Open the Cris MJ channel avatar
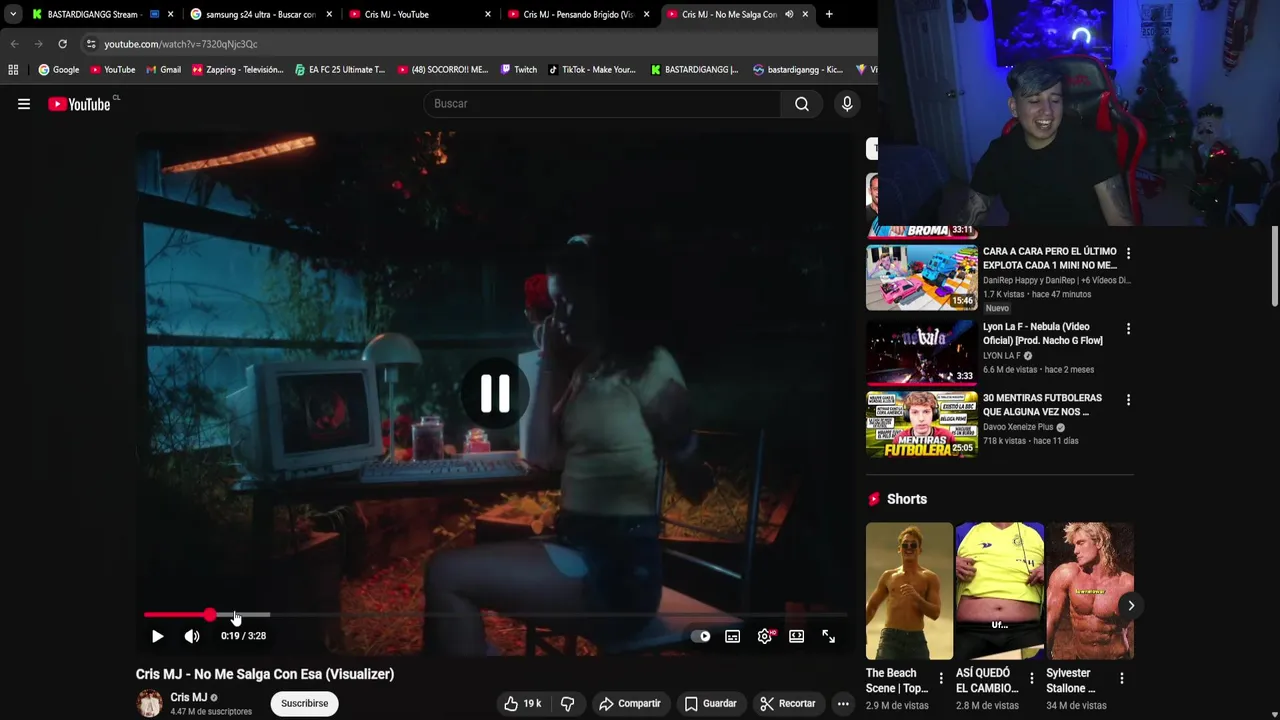Screen dimensions: 1280x720 [x=150, y=704]
